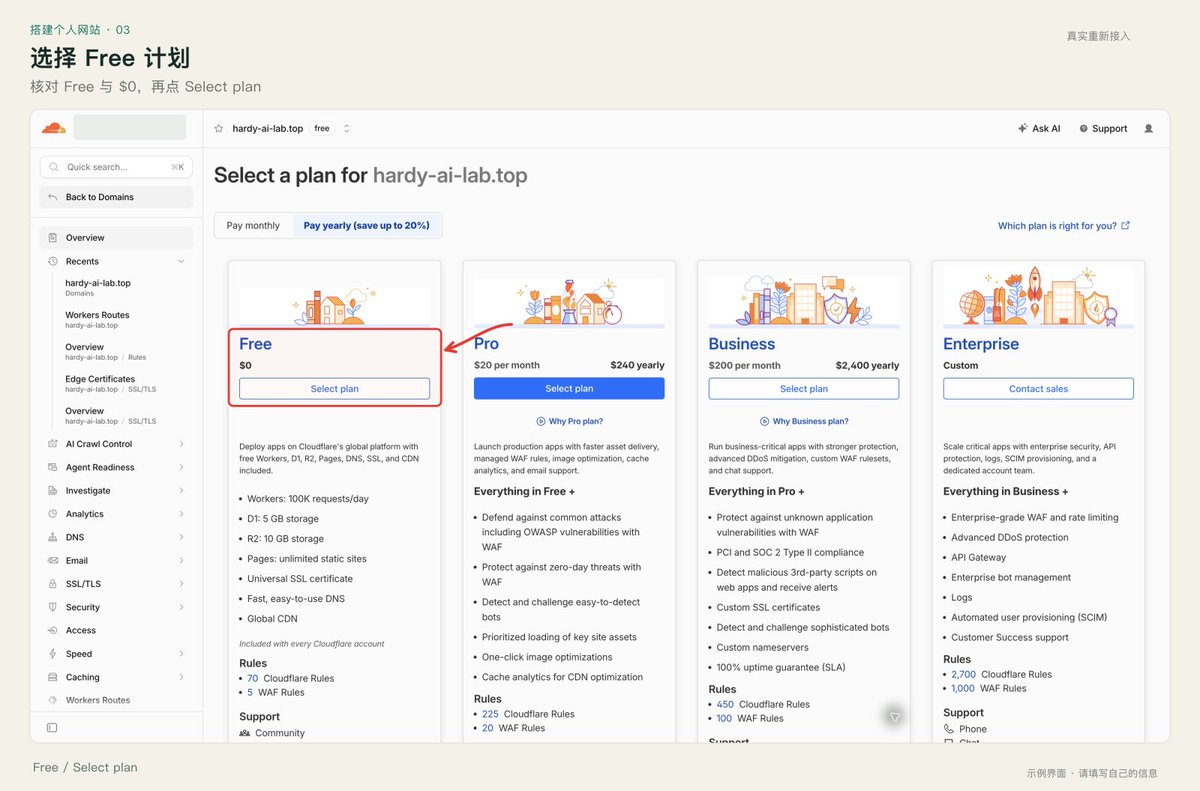The image size is (1200, 791).
Task: Go Back to Domains
Action: click(x=116, y=197)
